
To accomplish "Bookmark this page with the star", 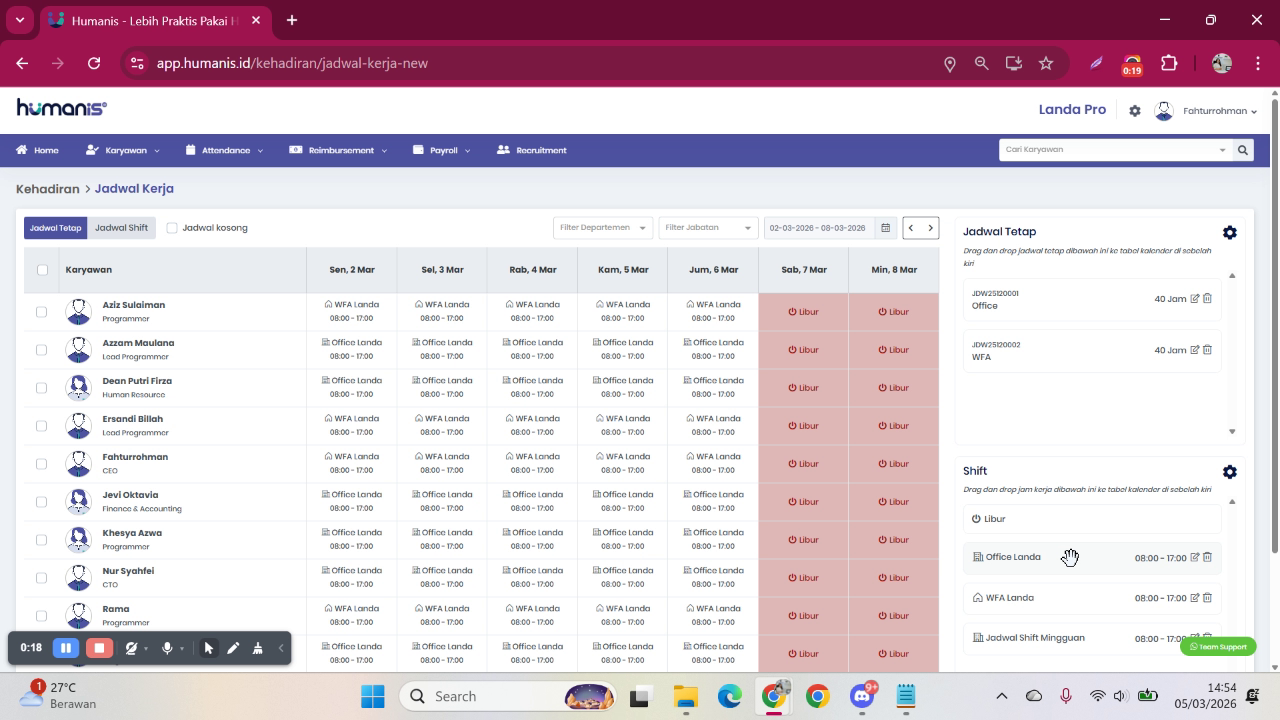I will (1046, 63).
